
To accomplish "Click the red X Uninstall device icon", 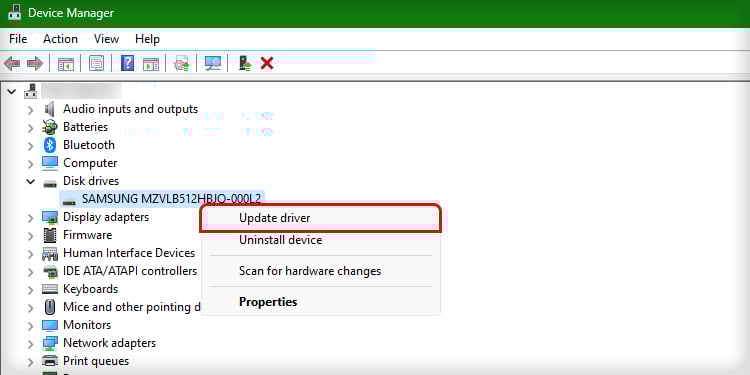I will point(267,63).
